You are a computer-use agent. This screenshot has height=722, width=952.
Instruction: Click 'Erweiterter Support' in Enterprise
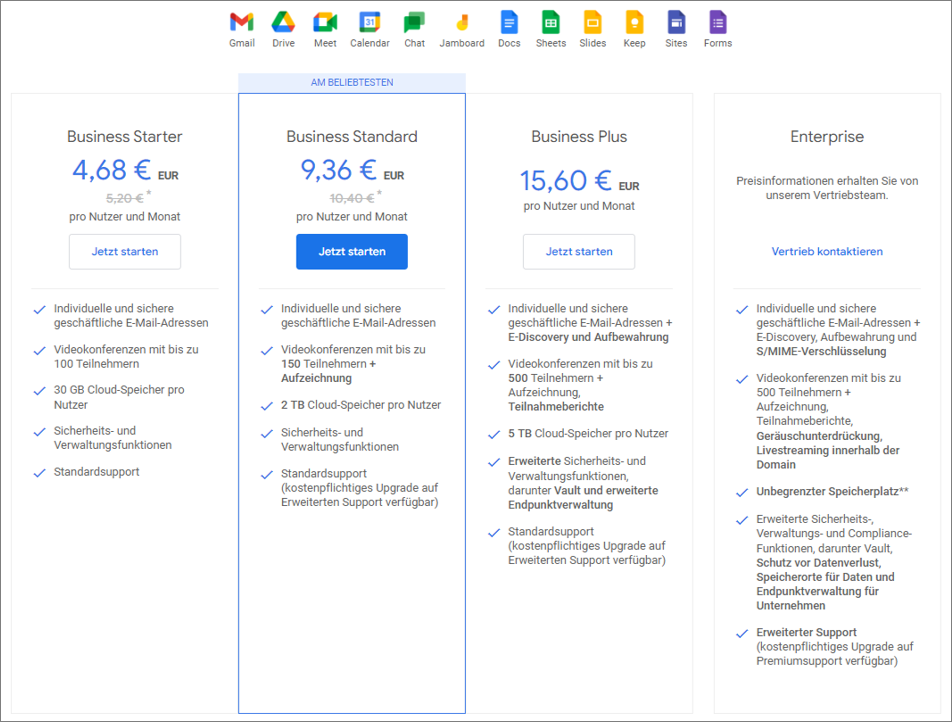coord(806,632)
